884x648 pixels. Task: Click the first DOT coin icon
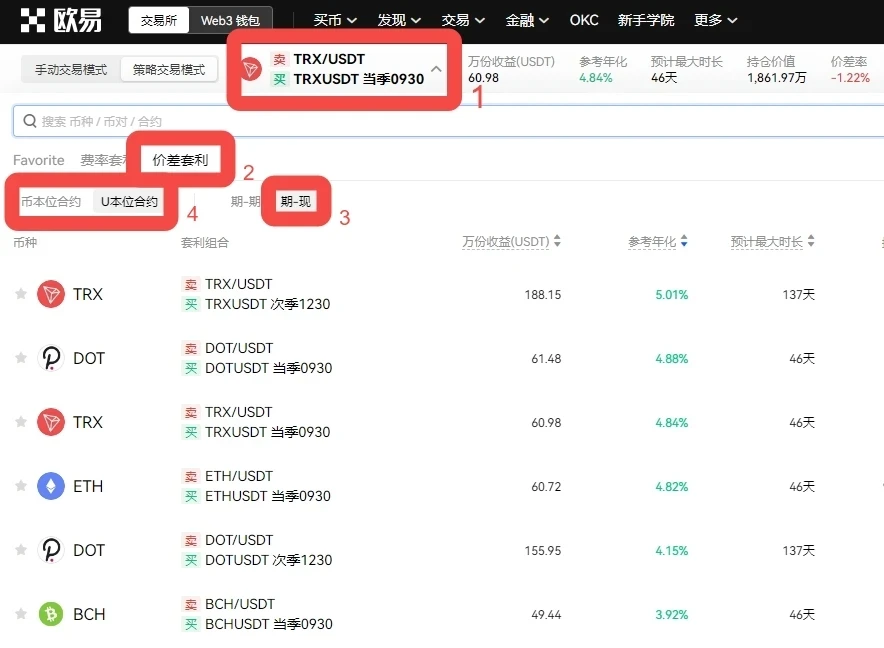(x=50, y=358)
